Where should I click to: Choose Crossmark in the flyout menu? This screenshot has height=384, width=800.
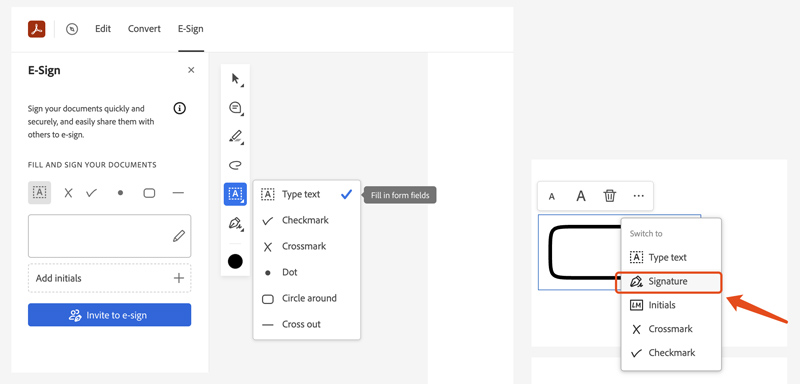tap(307, 246)
